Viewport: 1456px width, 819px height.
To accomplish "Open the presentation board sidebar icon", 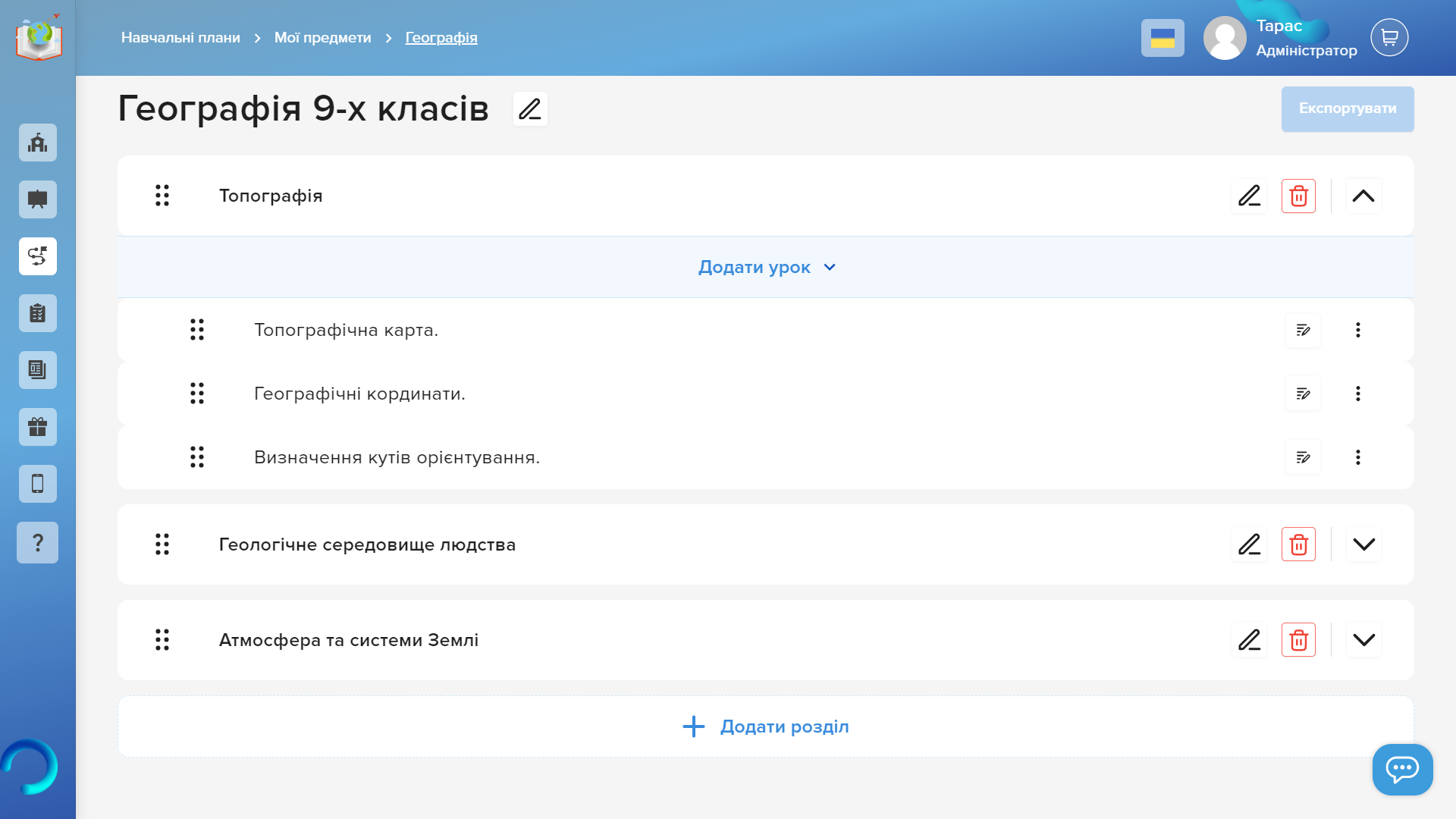I will pos(38,199).
